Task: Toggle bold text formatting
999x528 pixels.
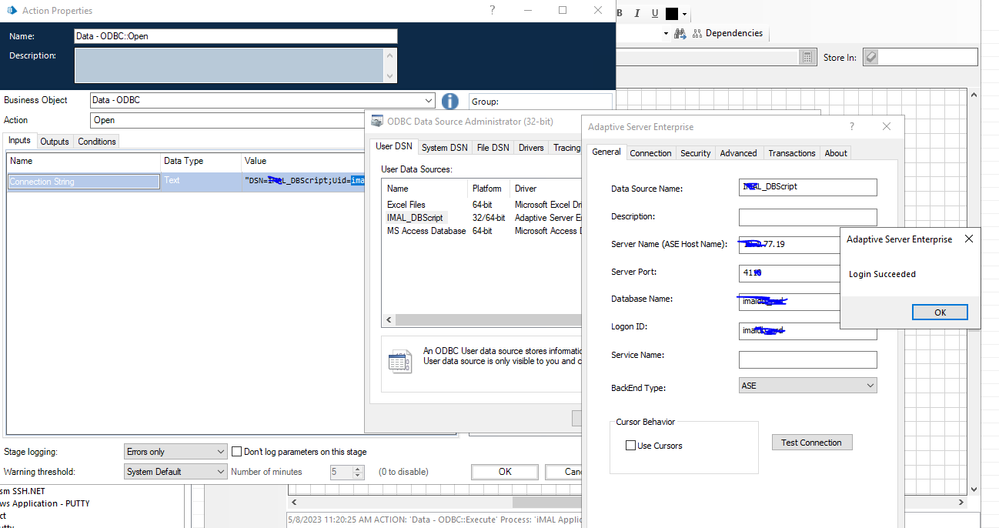Action: coord(620,13)
